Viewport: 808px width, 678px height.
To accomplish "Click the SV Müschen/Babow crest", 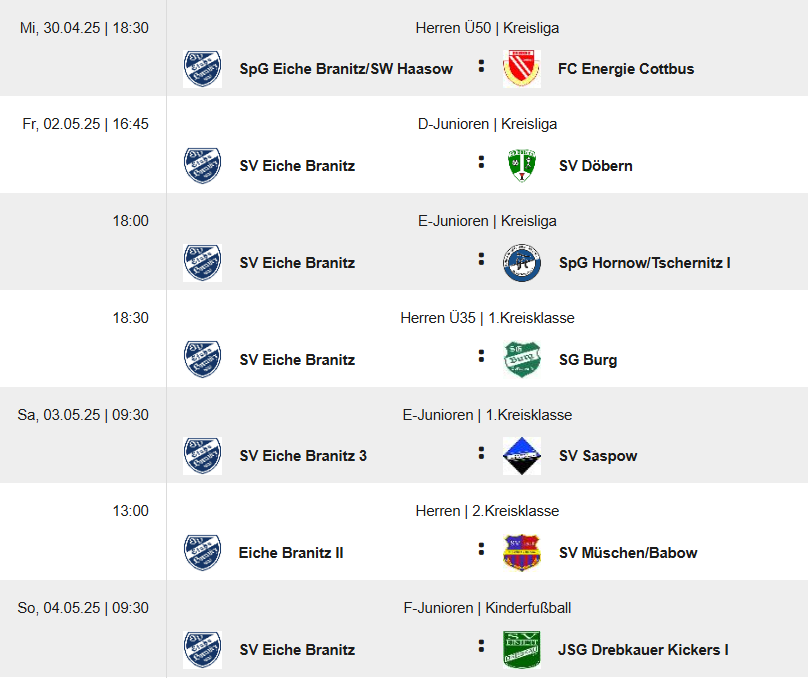I will pyautogui.click(x=522, y=553).
